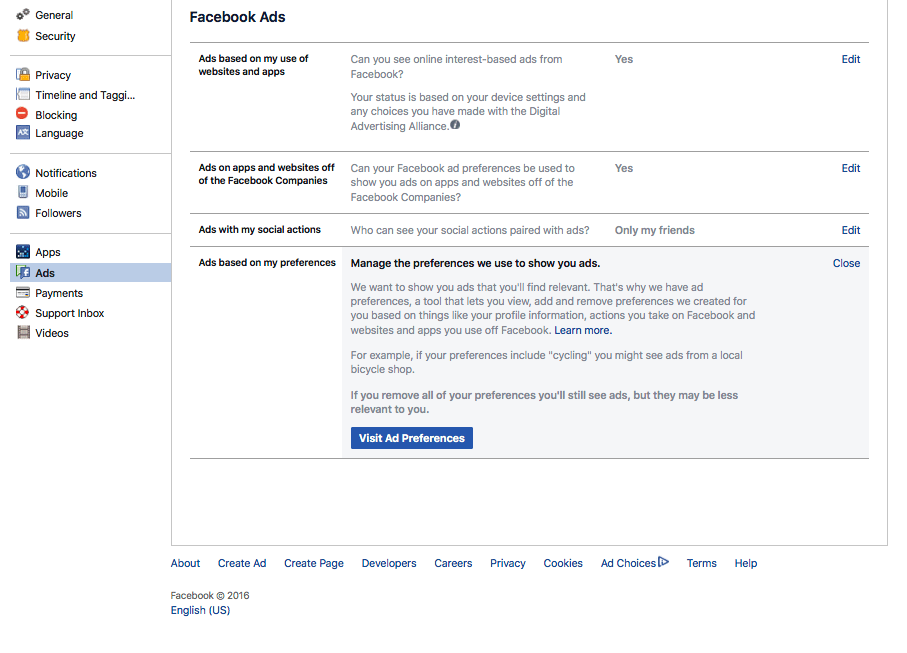Edit ads with my social actions

point(850,230)
